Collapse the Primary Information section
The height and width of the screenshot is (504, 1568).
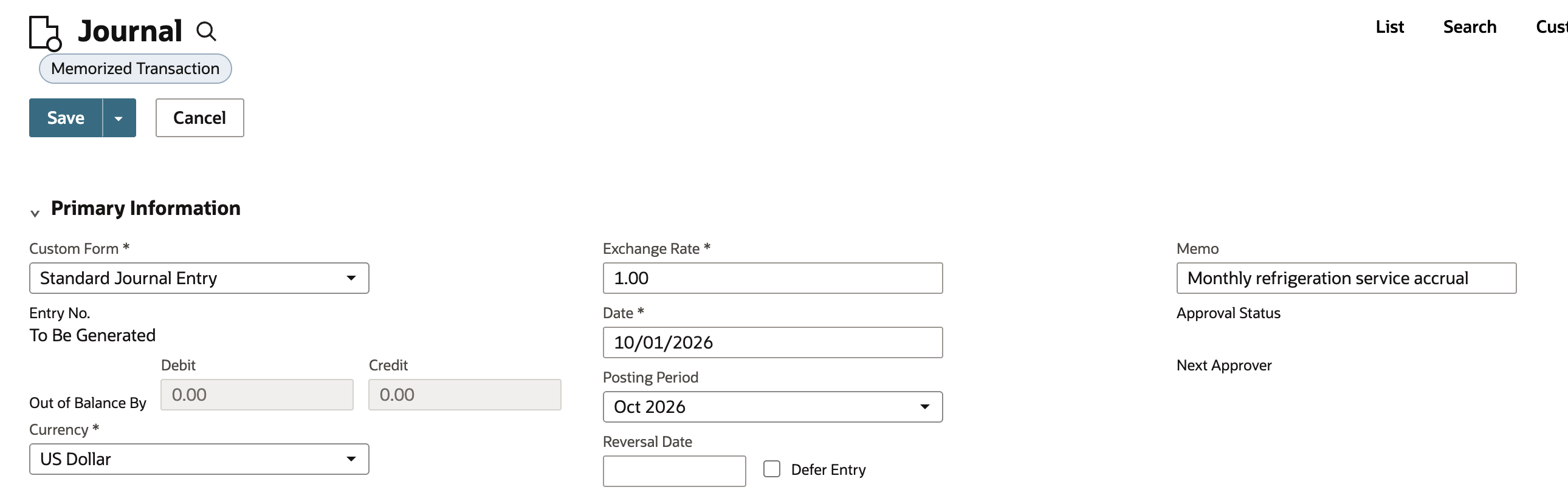(35, 213)
